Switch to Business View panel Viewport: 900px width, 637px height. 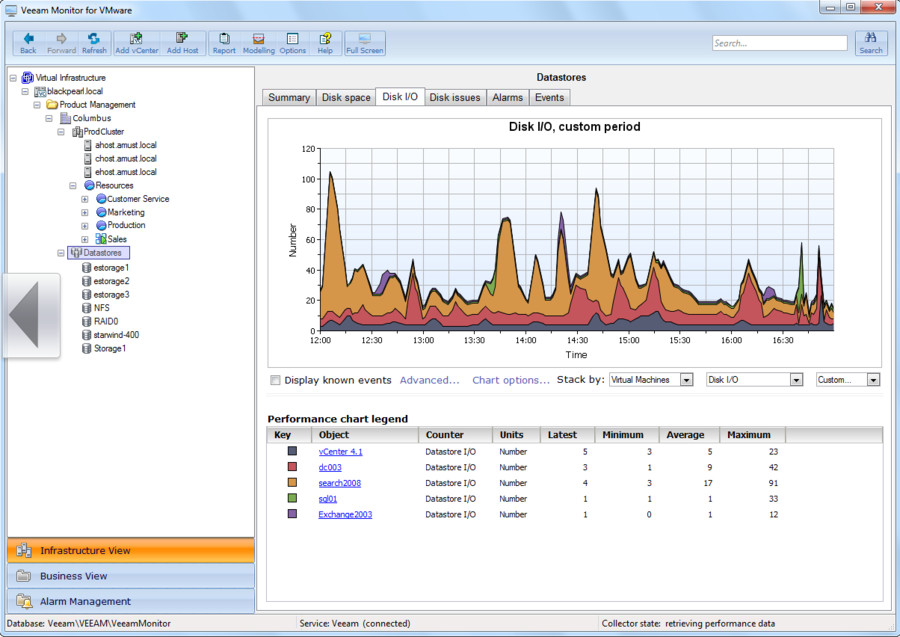131,576
